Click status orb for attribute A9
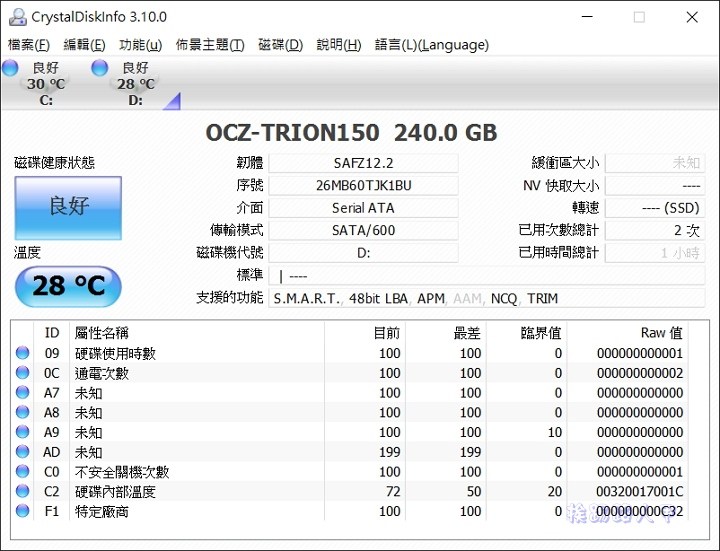Image resolution: width=720 pixels, height=551 pixels. [x=22, y=432]
